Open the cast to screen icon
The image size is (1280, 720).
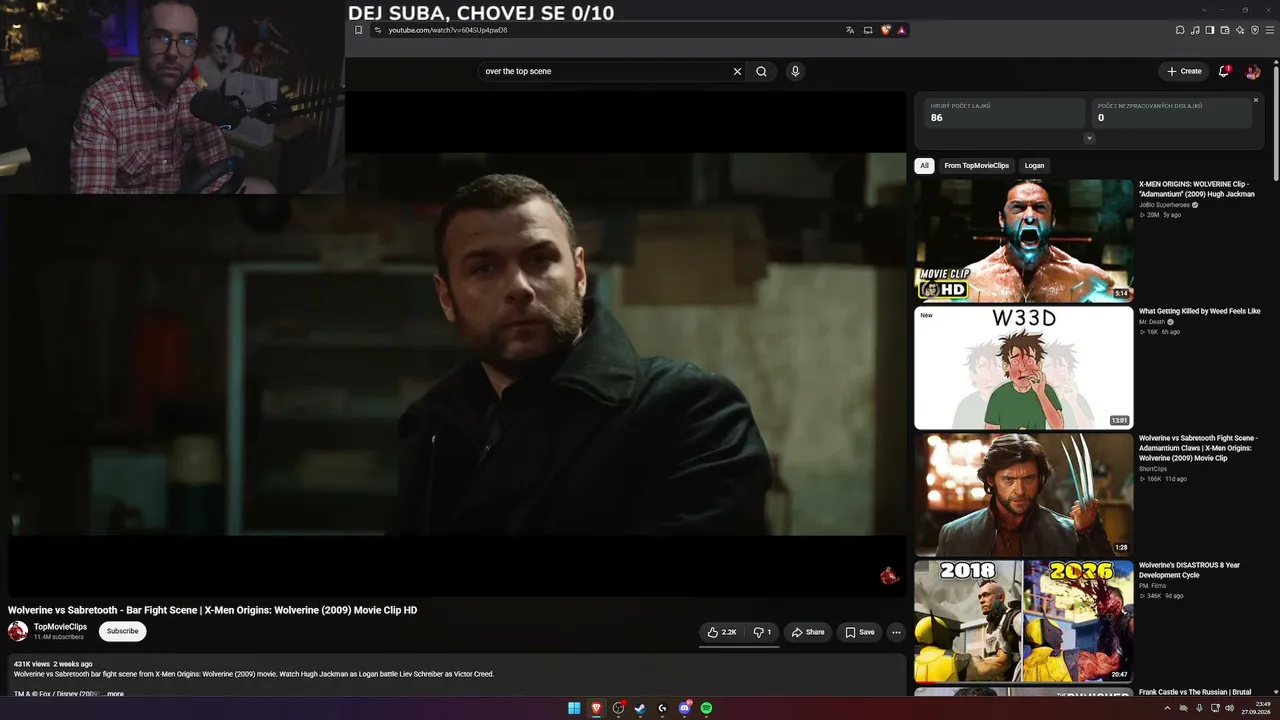tap(867, 30)
